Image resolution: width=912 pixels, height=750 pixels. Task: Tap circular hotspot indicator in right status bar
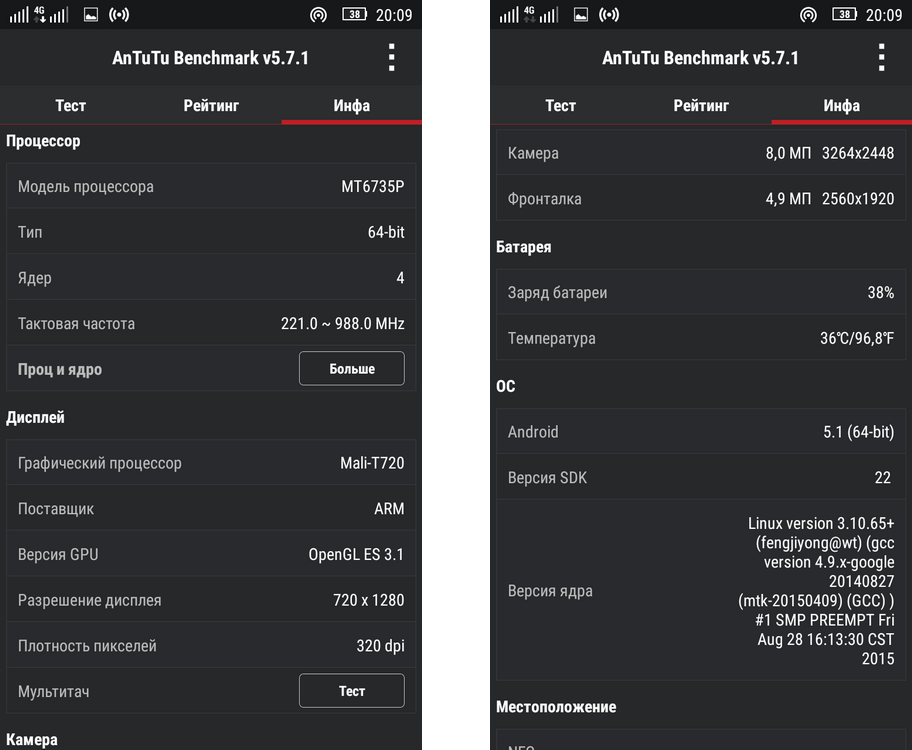point(808,15)
